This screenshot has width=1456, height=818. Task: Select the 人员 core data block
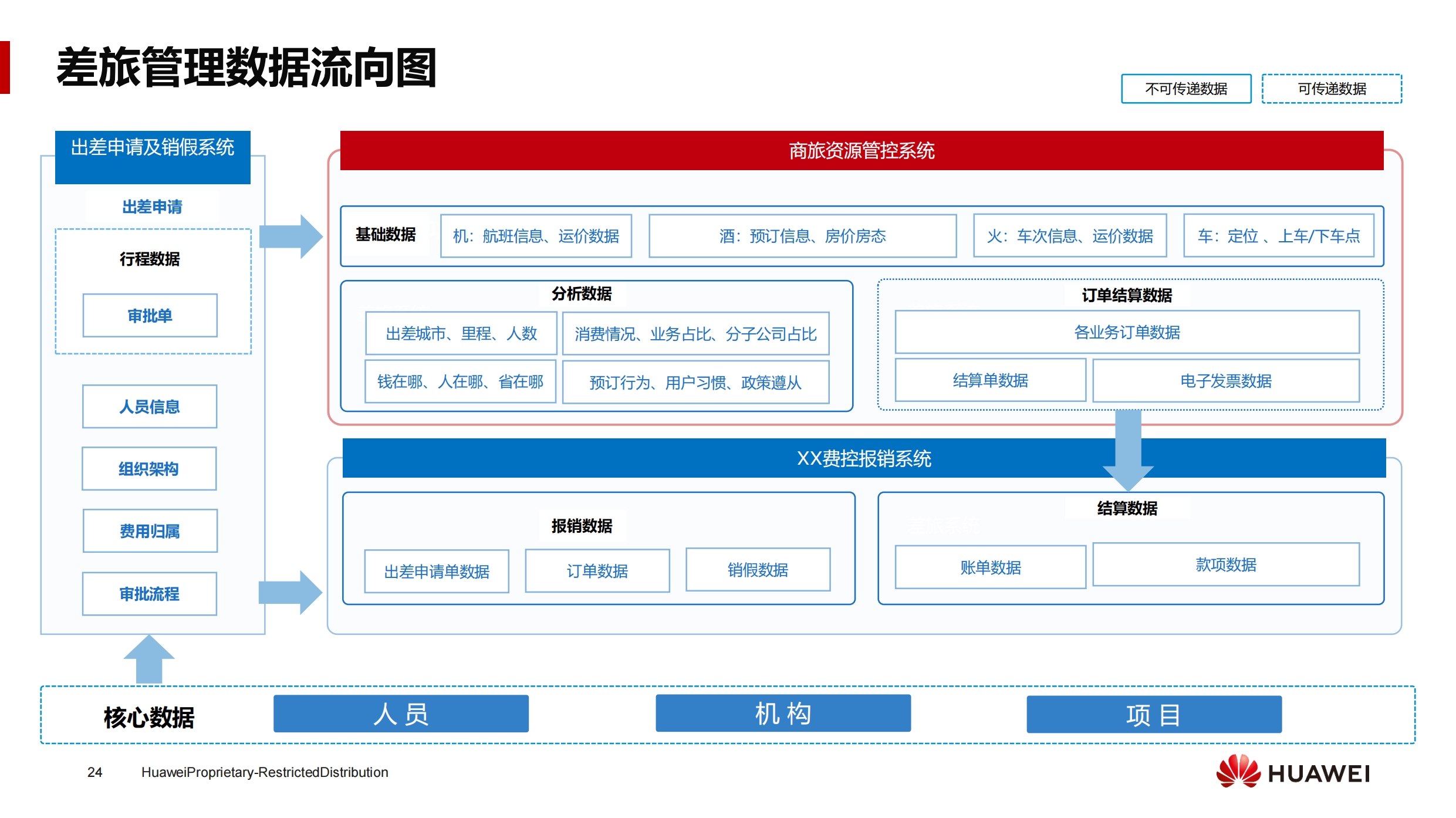pyautogui.click(x=401, y=714)
